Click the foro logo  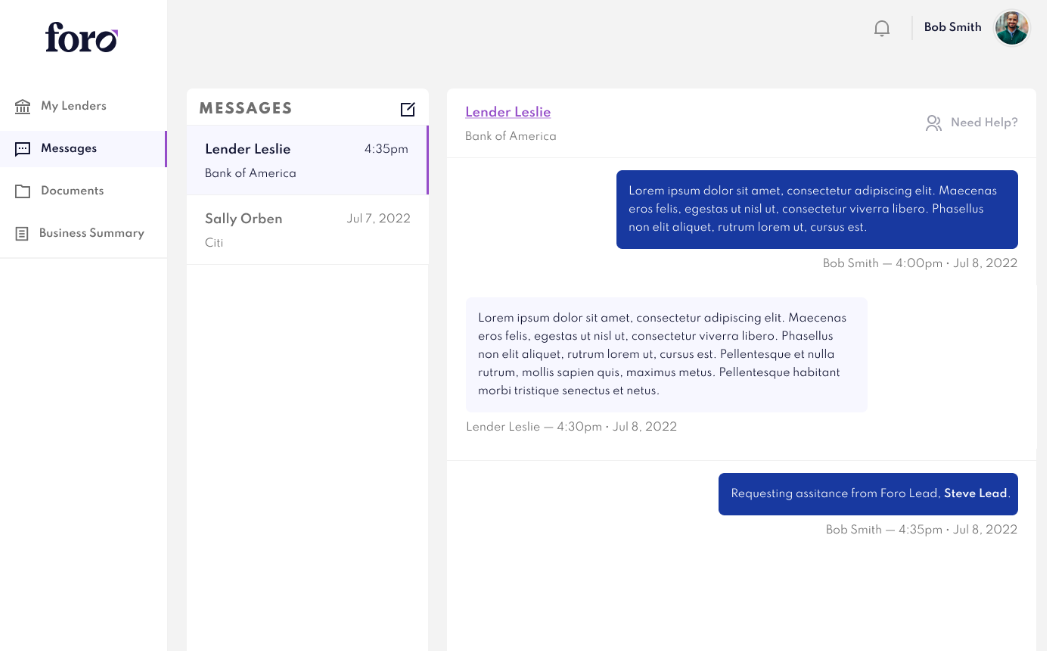82,38
